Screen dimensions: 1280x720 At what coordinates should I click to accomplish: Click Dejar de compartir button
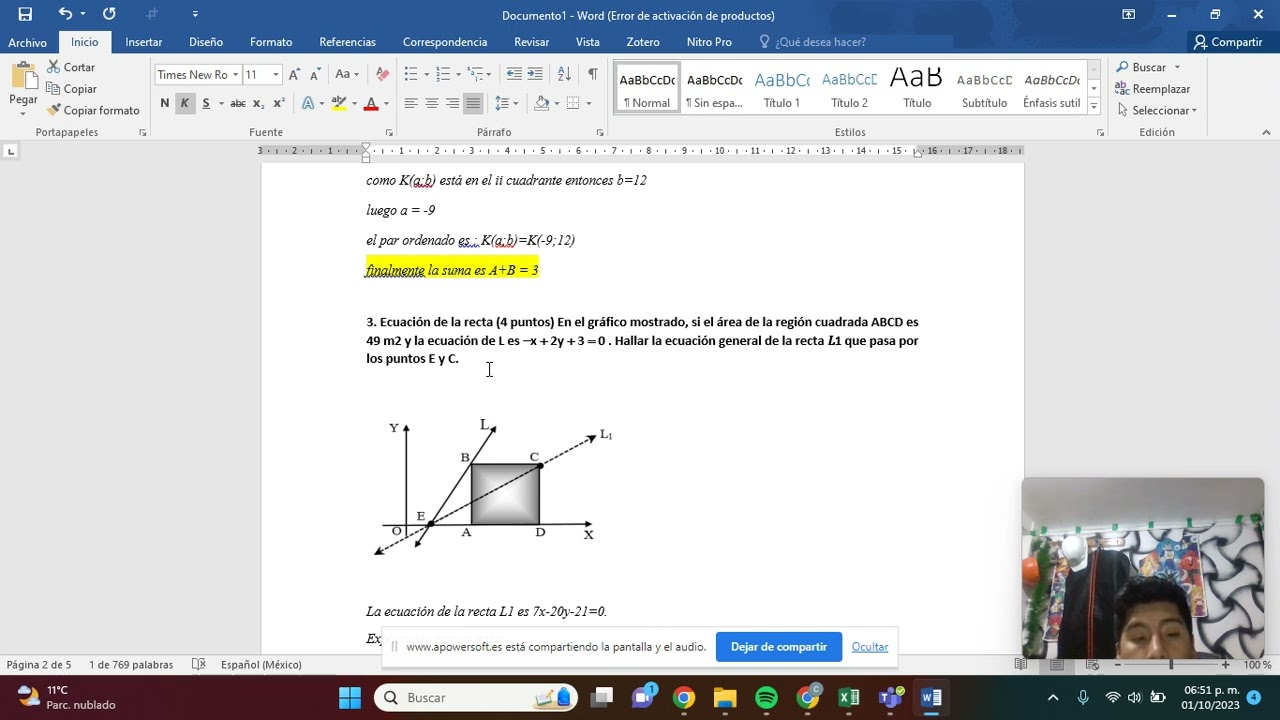(778, 647)
